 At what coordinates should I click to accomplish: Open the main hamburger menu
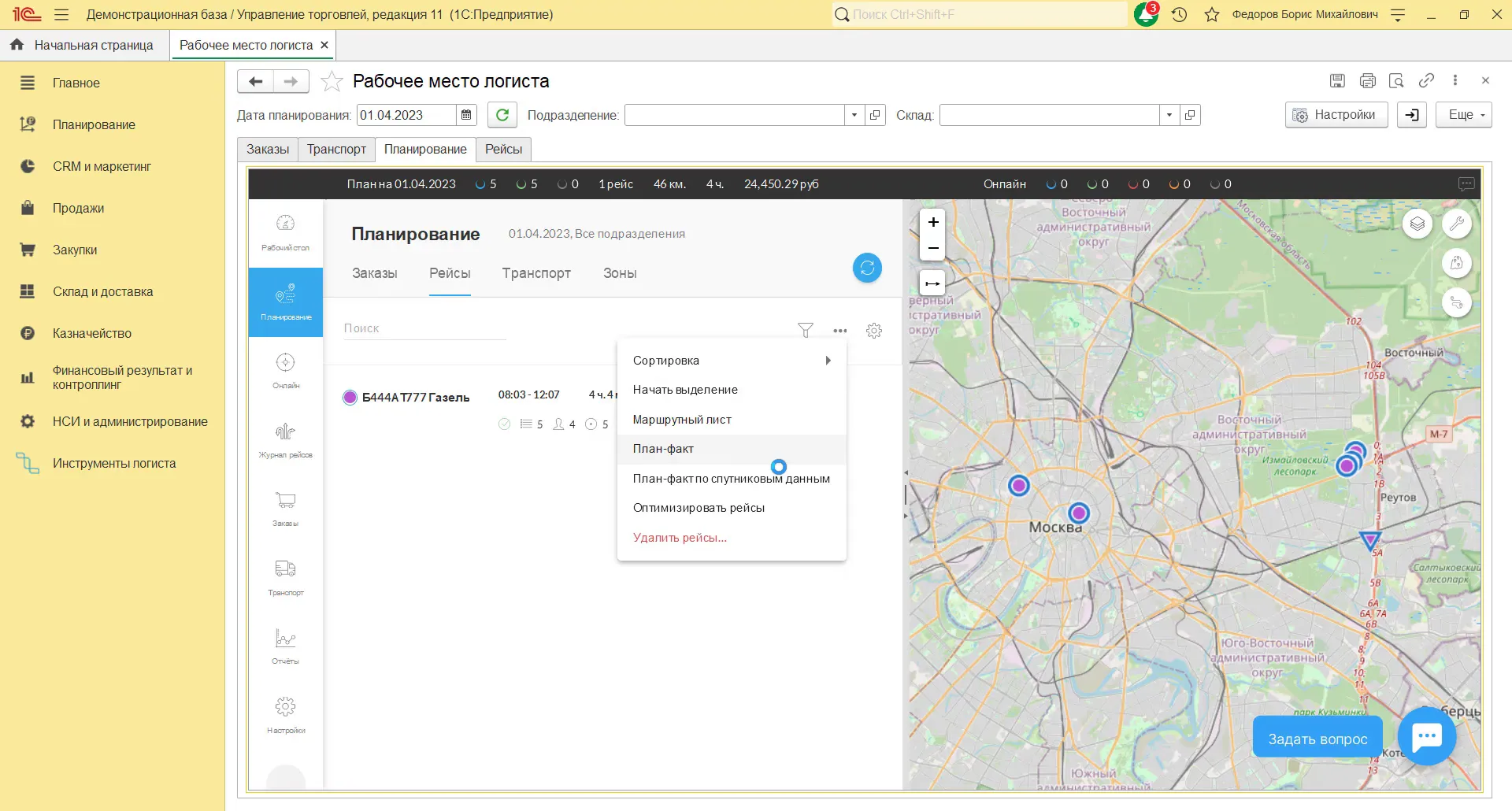[x=61, y=14]
